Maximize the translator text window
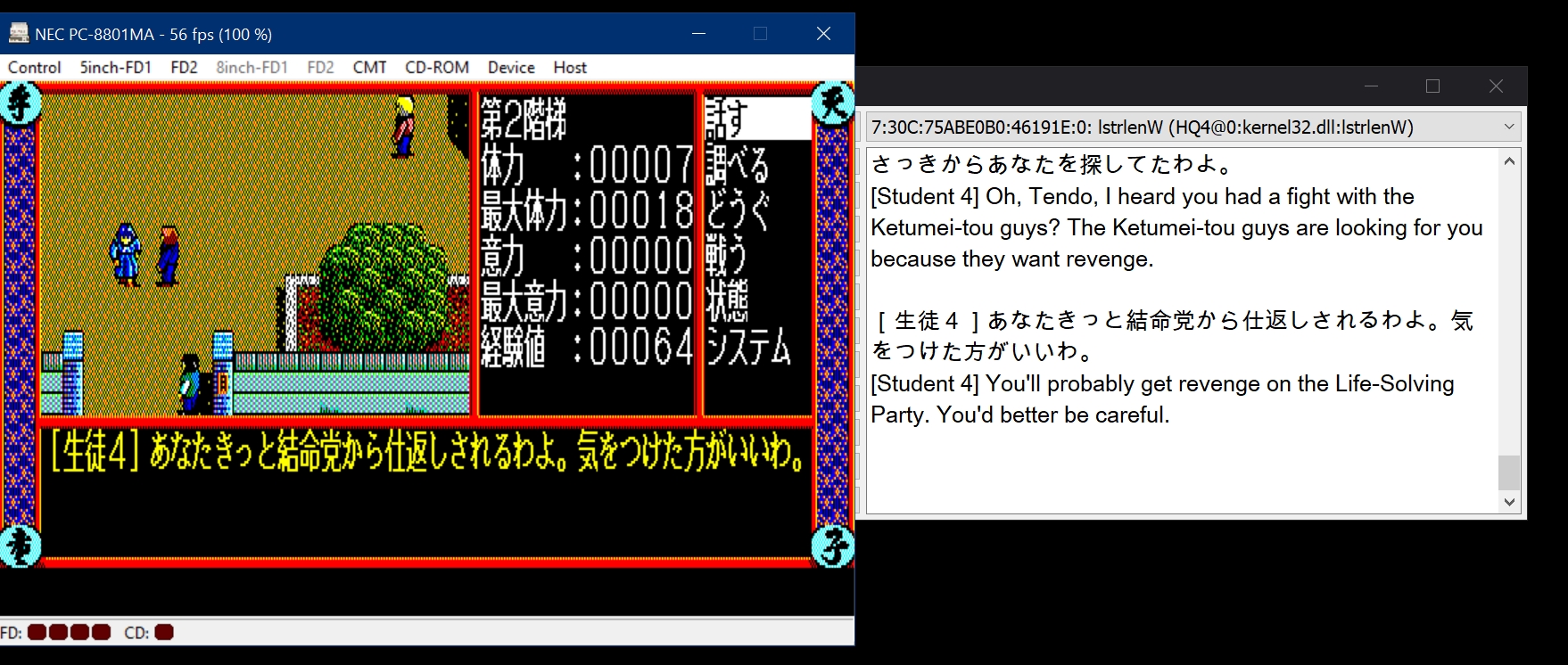The height and width of the screenshot is (665, 1568). (1433, 86)
